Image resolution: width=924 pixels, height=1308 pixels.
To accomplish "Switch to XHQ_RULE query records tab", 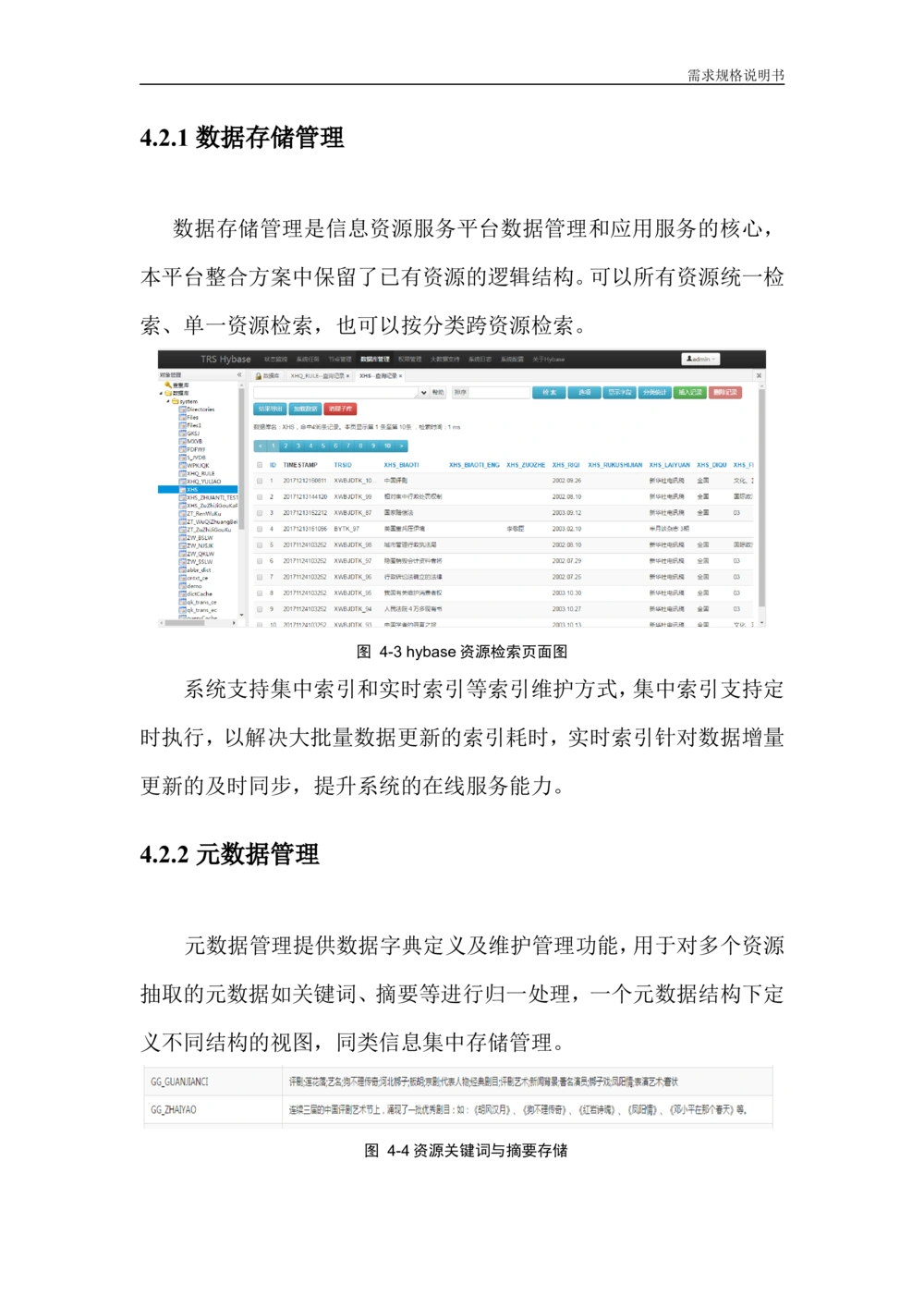I will pos(316,376).
